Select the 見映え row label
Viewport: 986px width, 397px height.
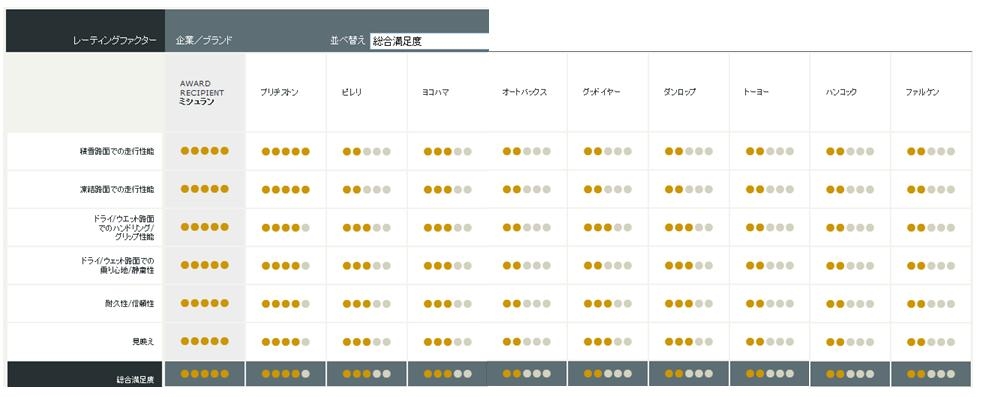[x=143, y=342]
